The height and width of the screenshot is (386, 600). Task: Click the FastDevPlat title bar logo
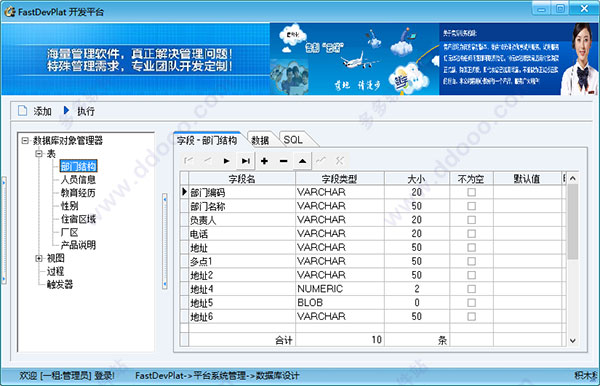point(10,12)
